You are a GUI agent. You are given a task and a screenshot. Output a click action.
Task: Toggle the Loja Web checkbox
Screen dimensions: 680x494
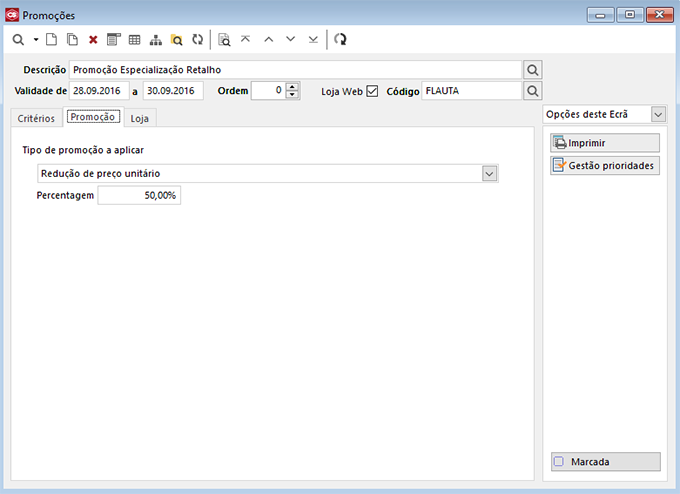tap(372, 91)
